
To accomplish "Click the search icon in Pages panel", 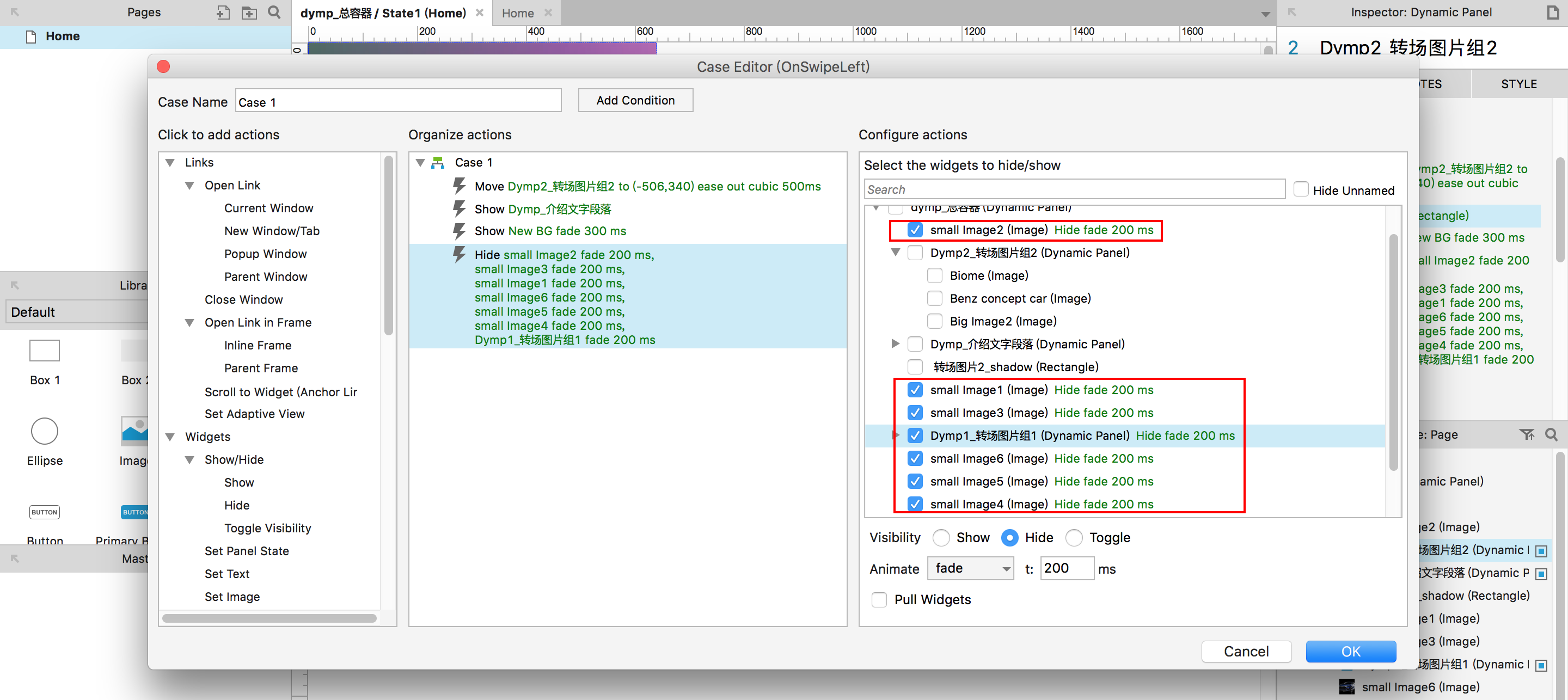I will 274,12.
